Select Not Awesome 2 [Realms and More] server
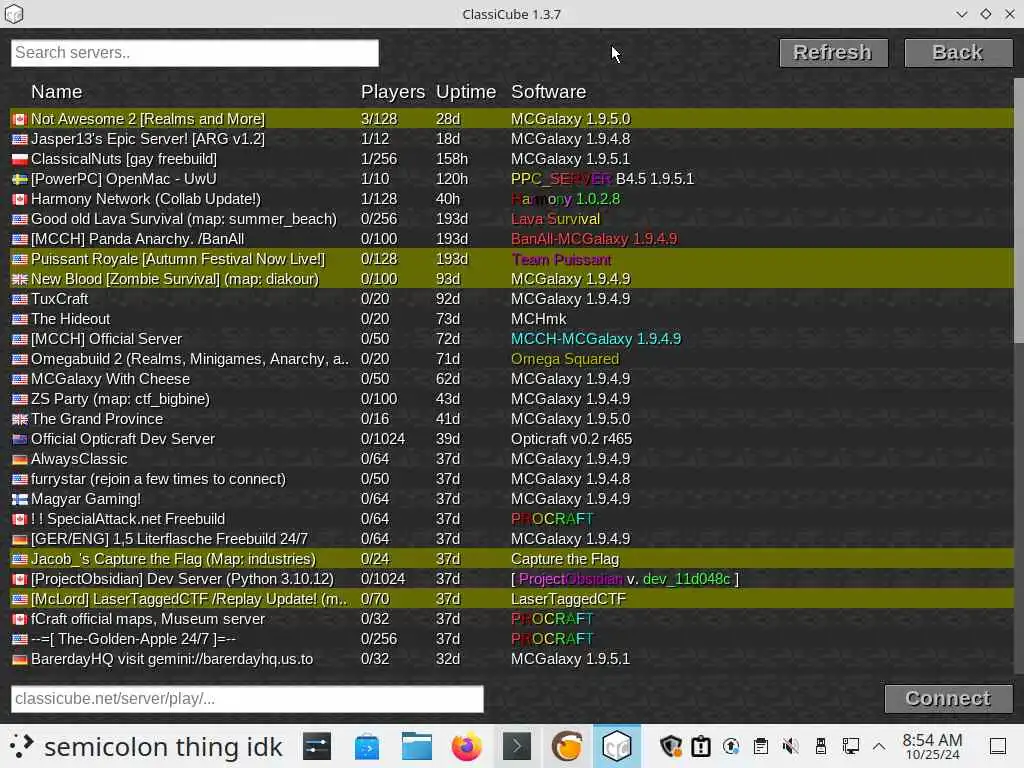This screenshot has height=768, width=1024. tap(511, 119)
